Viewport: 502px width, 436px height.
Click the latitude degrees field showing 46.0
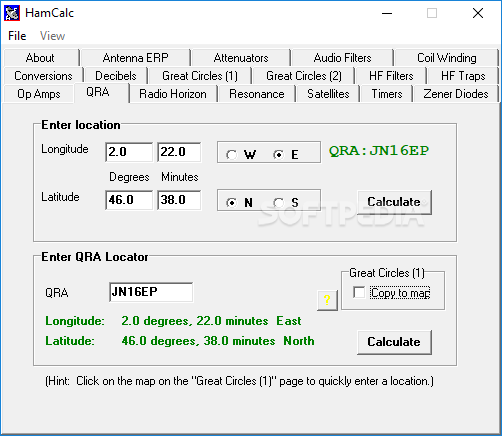(x=129, y=200)
